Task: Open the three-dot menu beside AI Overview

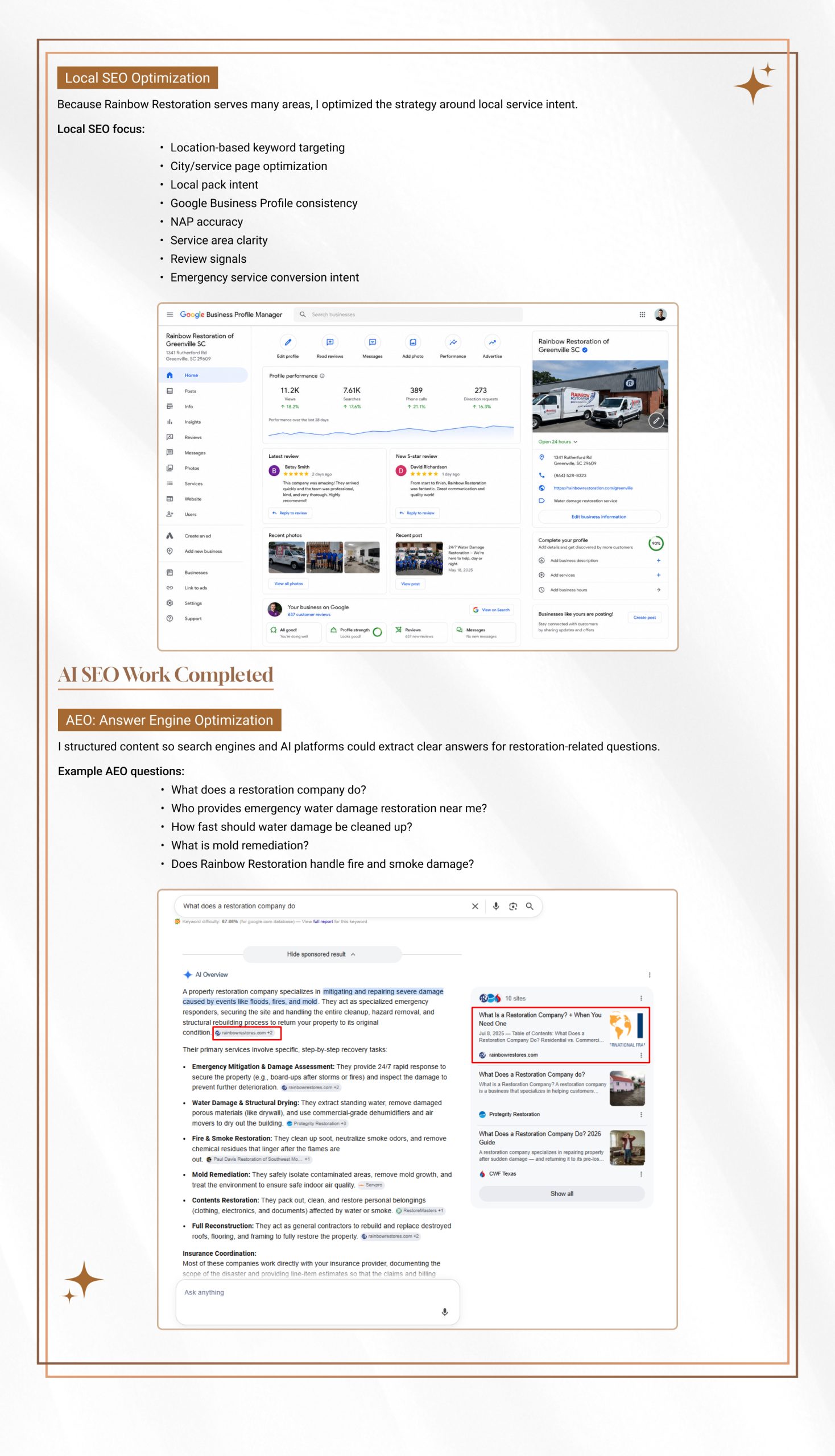Action: 649,975
